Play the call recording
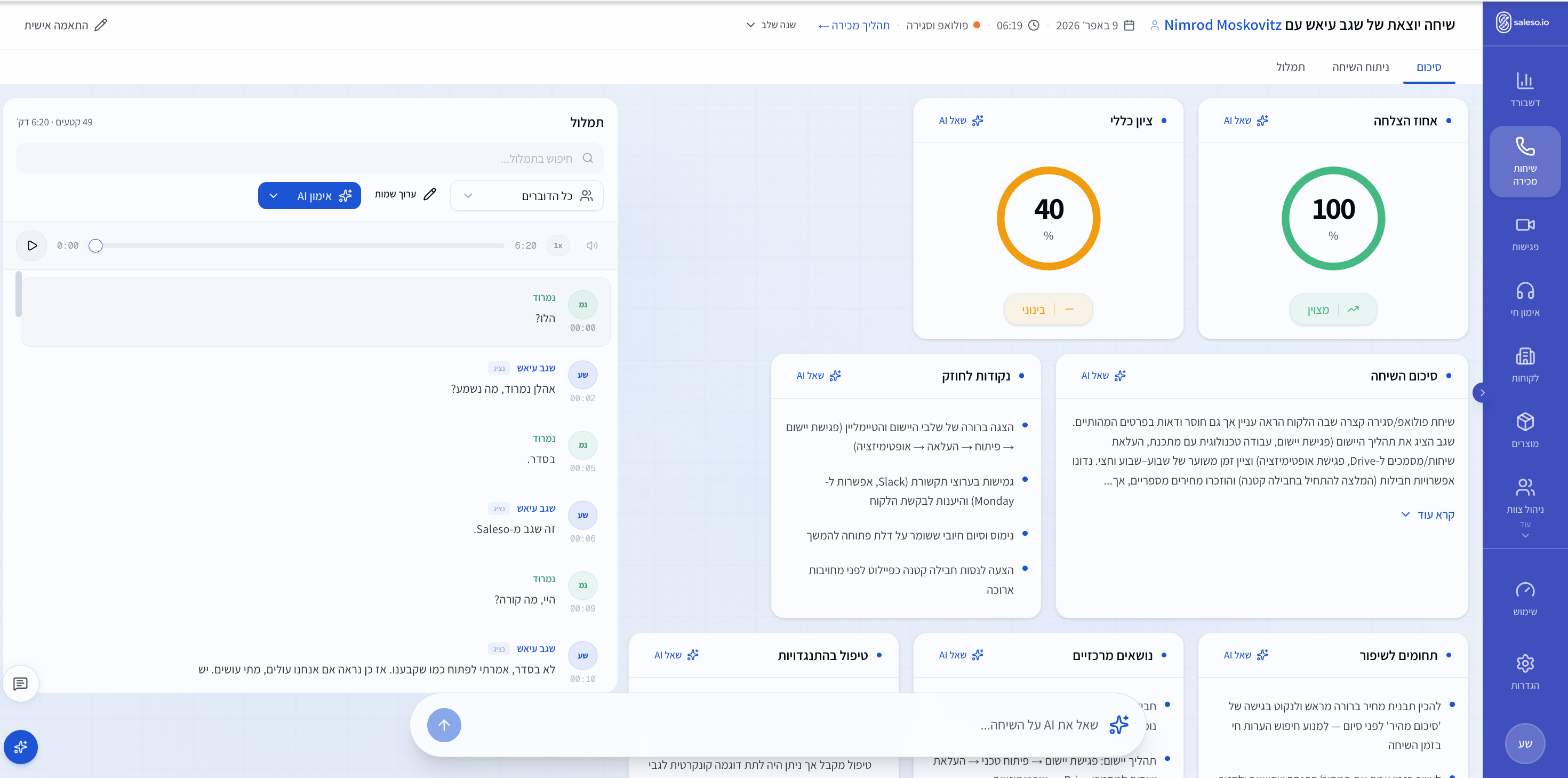Screen dimensions: 1568x778 [x=31, y=245]
